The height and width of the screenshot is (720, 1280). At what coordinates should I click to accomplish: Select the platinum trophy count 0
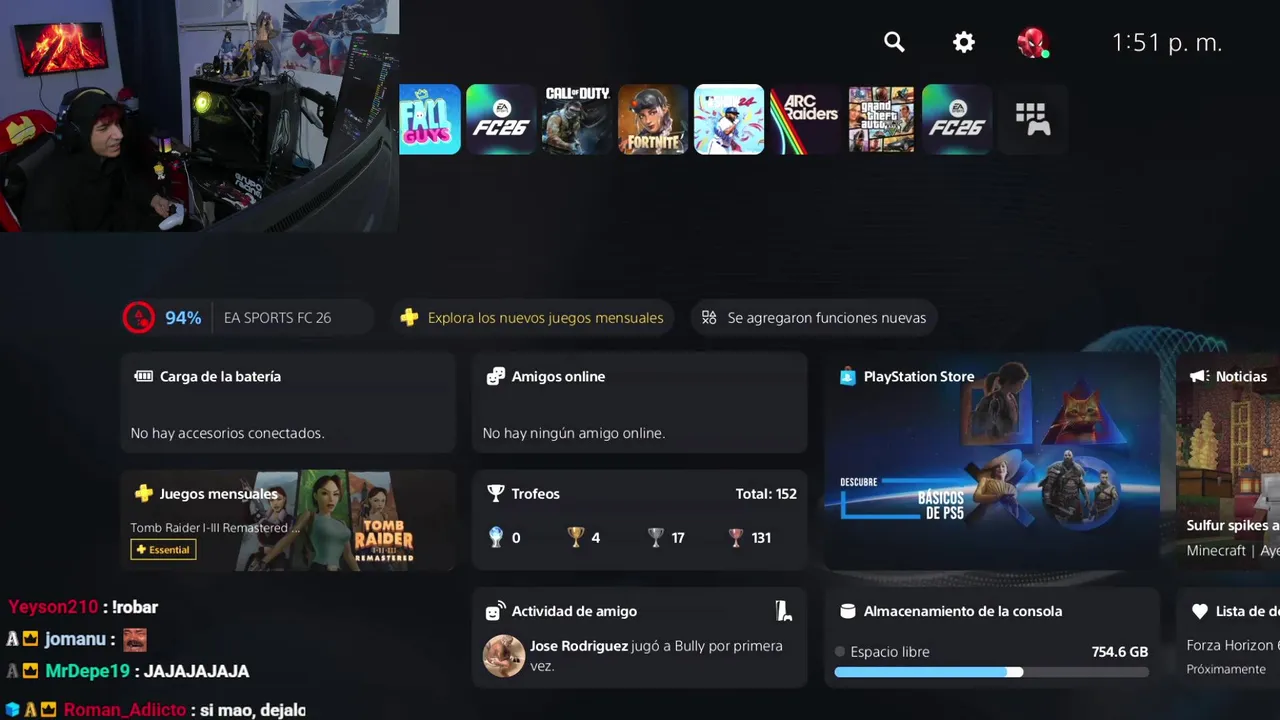[505, 538]
